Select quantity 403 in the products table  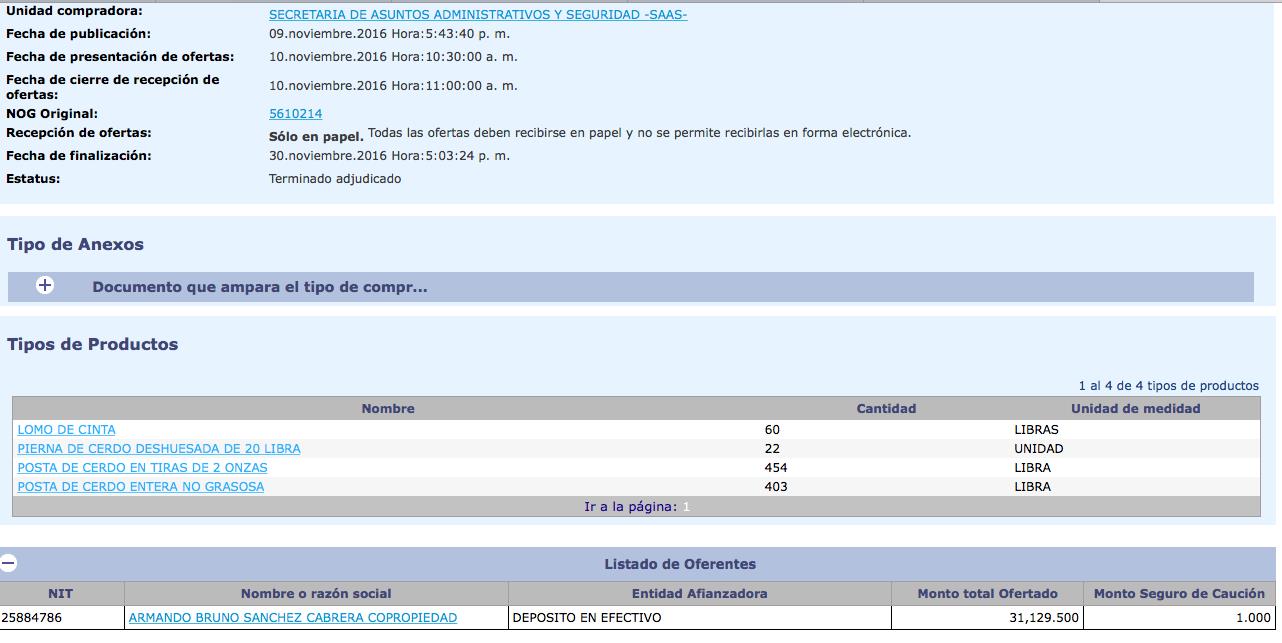775,487
